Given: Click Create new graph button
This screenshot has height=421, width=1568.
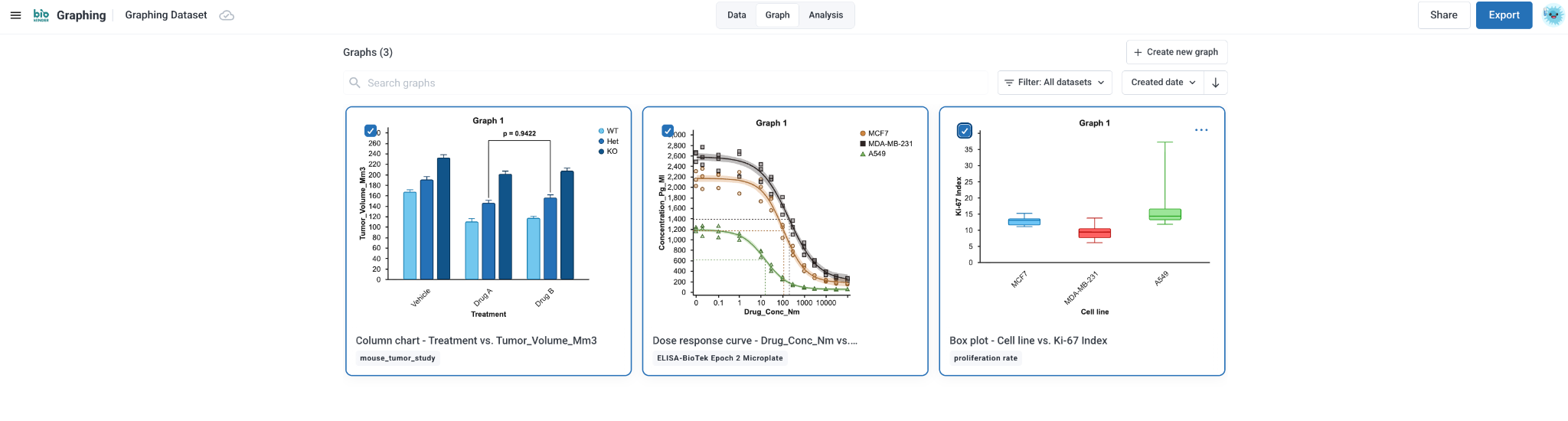Looking at the screenshot, I should pyautogui.click(x=1177, y=52).
